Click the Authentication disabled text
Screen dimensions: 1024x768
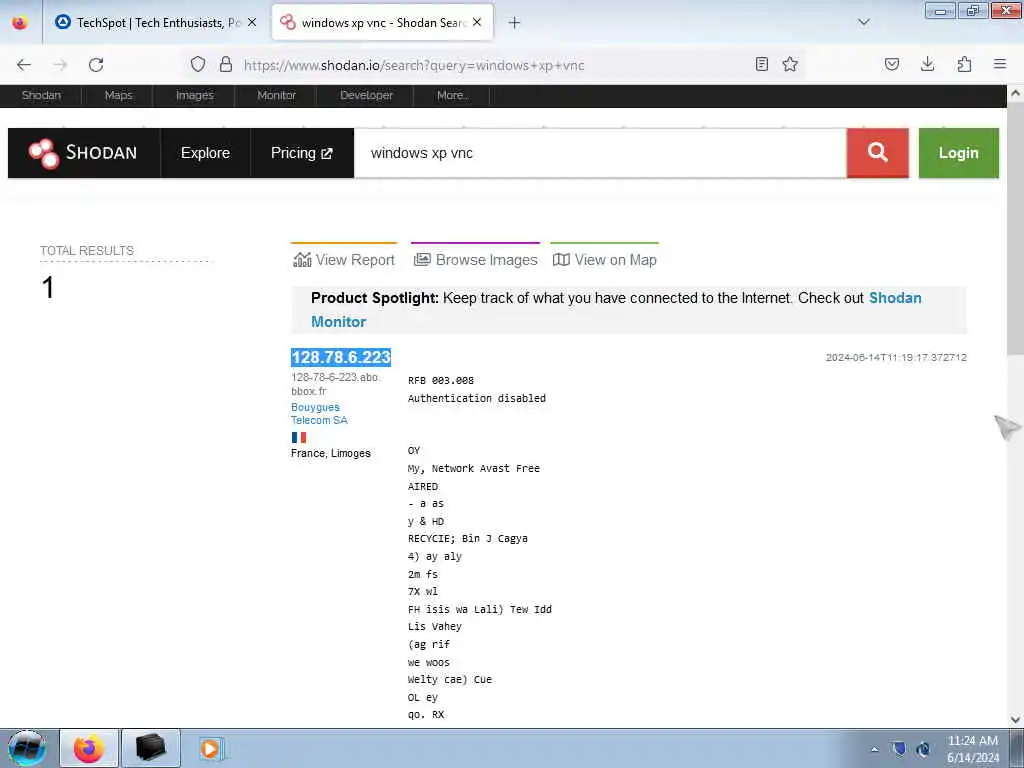(477, 398)
